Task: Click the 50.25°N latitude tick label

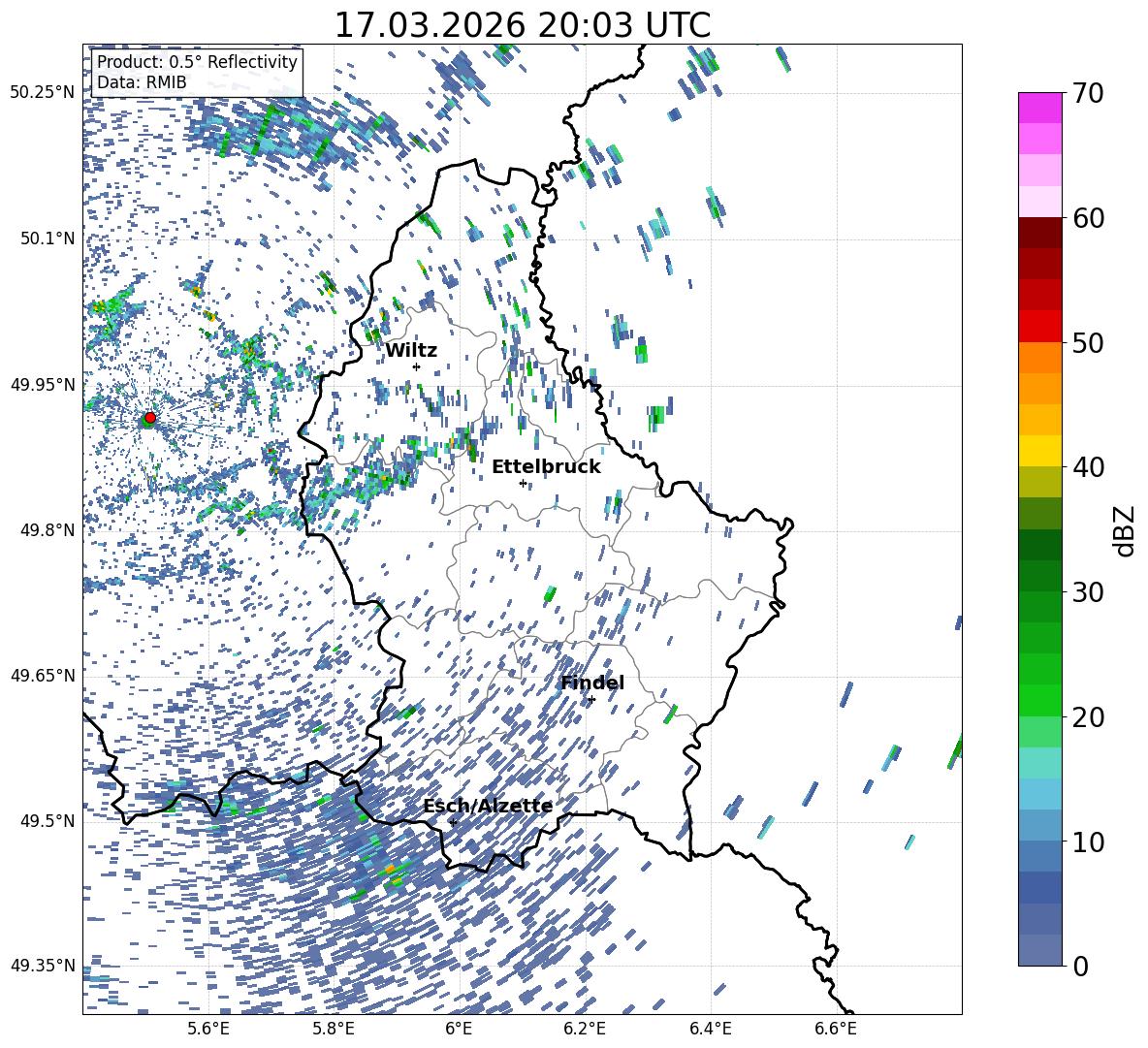Action: [x=43, y=93]
